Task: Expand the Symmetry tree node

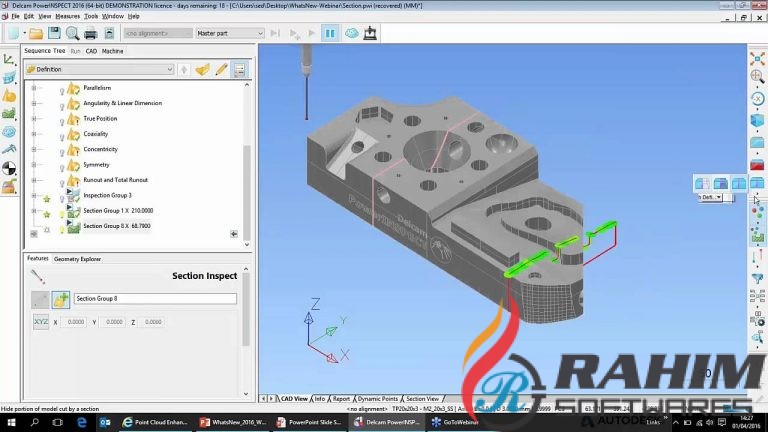Action: tap(34, 165)
